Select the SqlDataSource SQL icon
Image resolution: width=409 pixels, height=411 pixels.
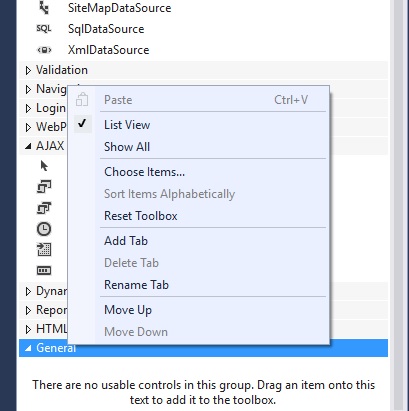click(44, 29)
